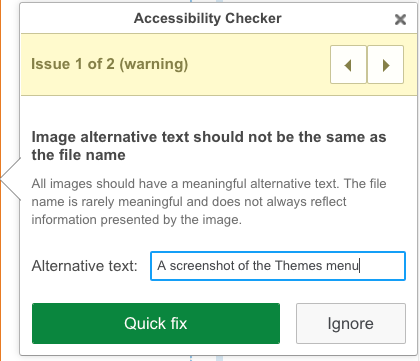Click the word 'Themes' in alt text
This screenshot has height=361, width=420.
coord(299,266)
